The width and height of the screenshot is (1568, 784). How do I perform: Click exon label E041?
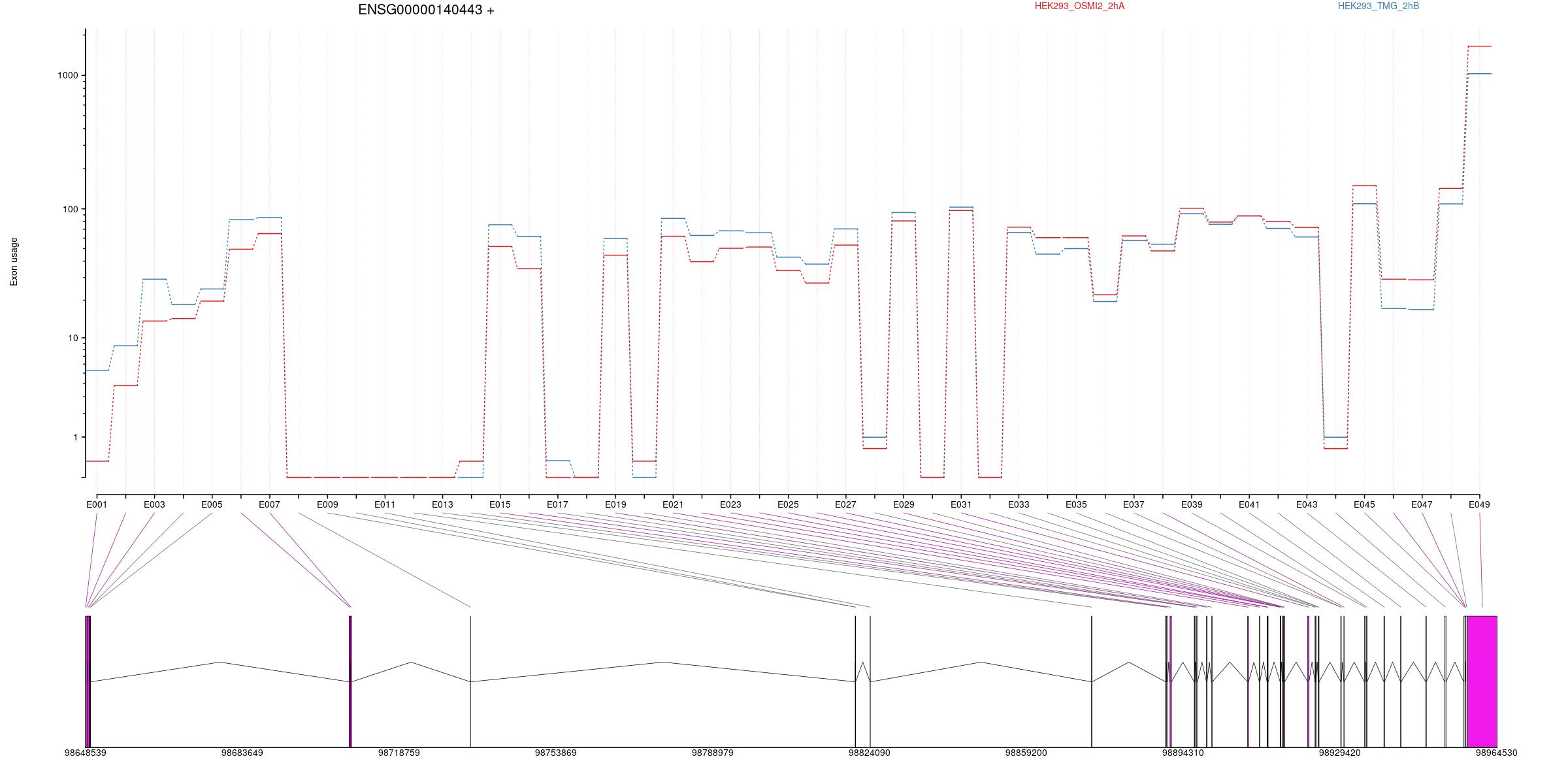pyautogui.click(x=1249, y=504)
